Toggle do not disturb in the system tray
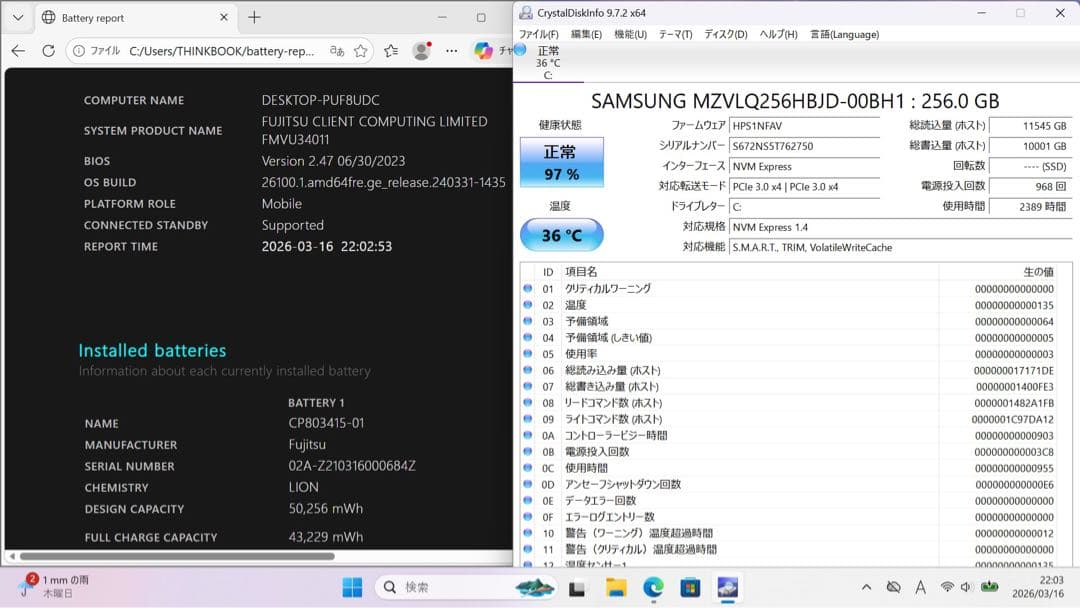 point(893,588)
